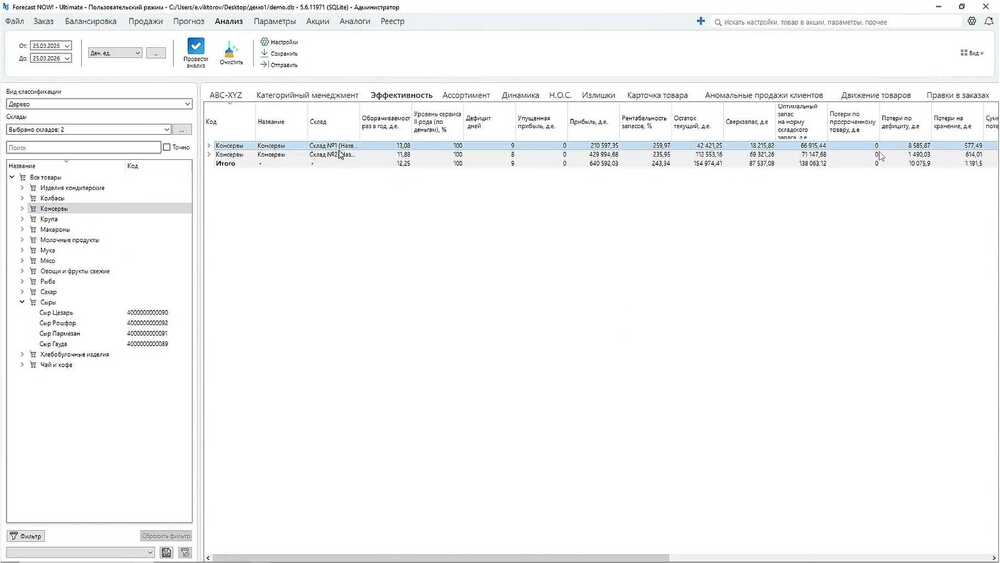Switch to the ABC-XYZ tab
The width and height of the screenshot is (1000, 563).
click(x=226, y=95)
